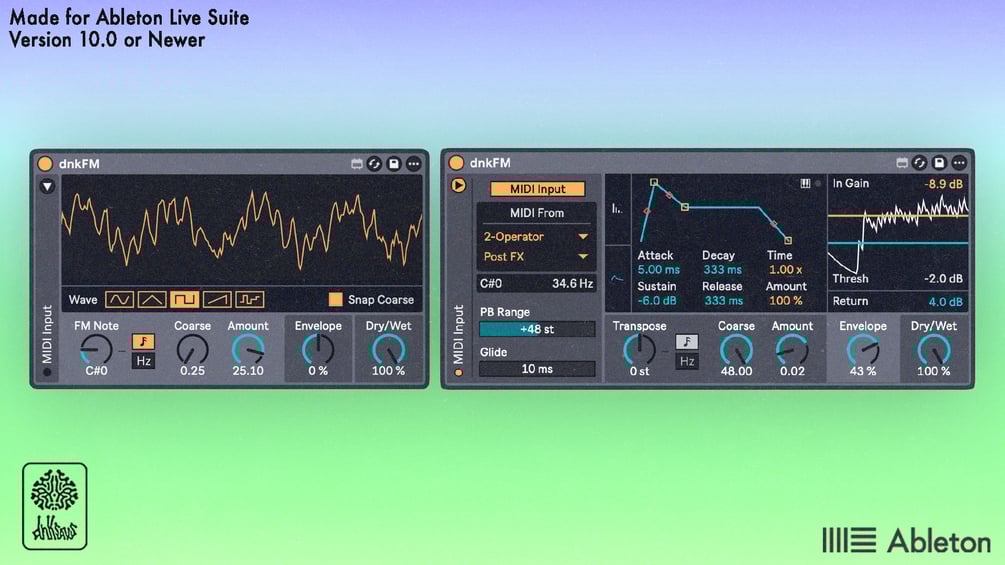Open right dnkFM options menu

959,163
